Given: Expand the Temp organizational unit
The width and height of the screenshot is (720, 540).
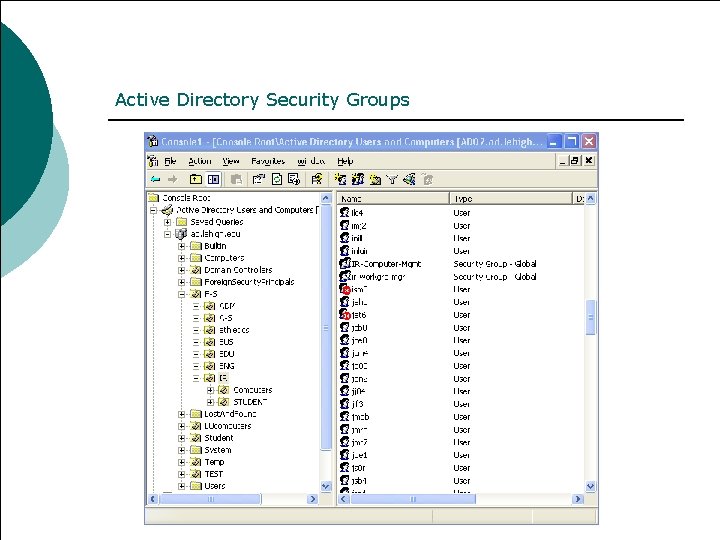Looking at the screenshot, I should [x=182, y=462].
